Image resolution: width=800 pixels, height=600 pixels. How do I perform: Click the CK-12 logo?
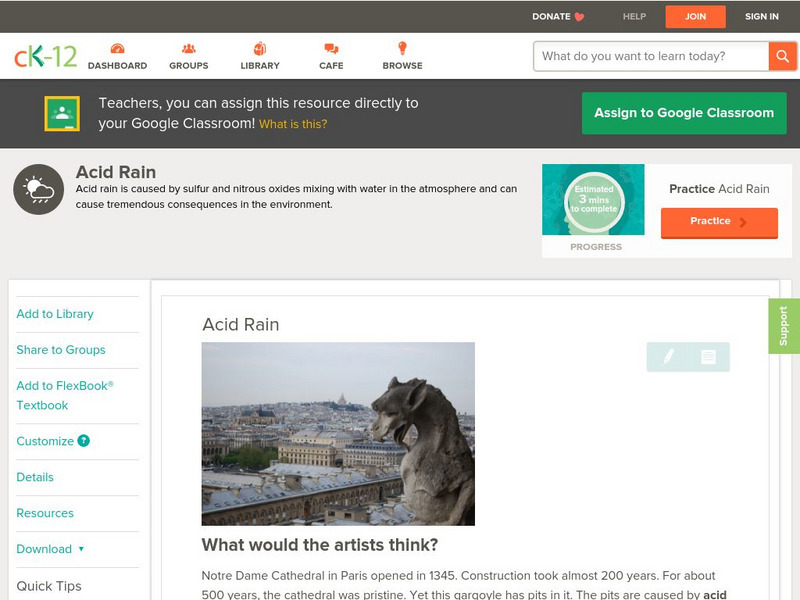click(45, 57)
